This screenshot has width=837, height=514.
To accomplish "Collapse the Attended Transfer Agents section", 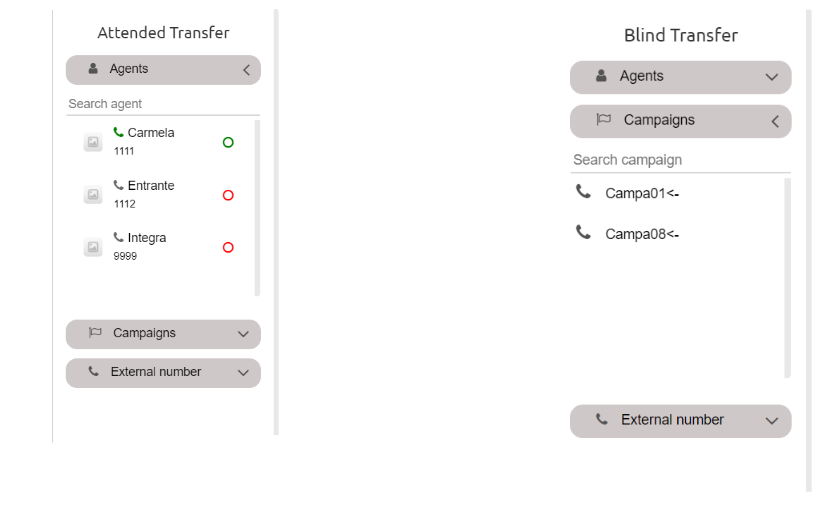I will click(246, 70).
